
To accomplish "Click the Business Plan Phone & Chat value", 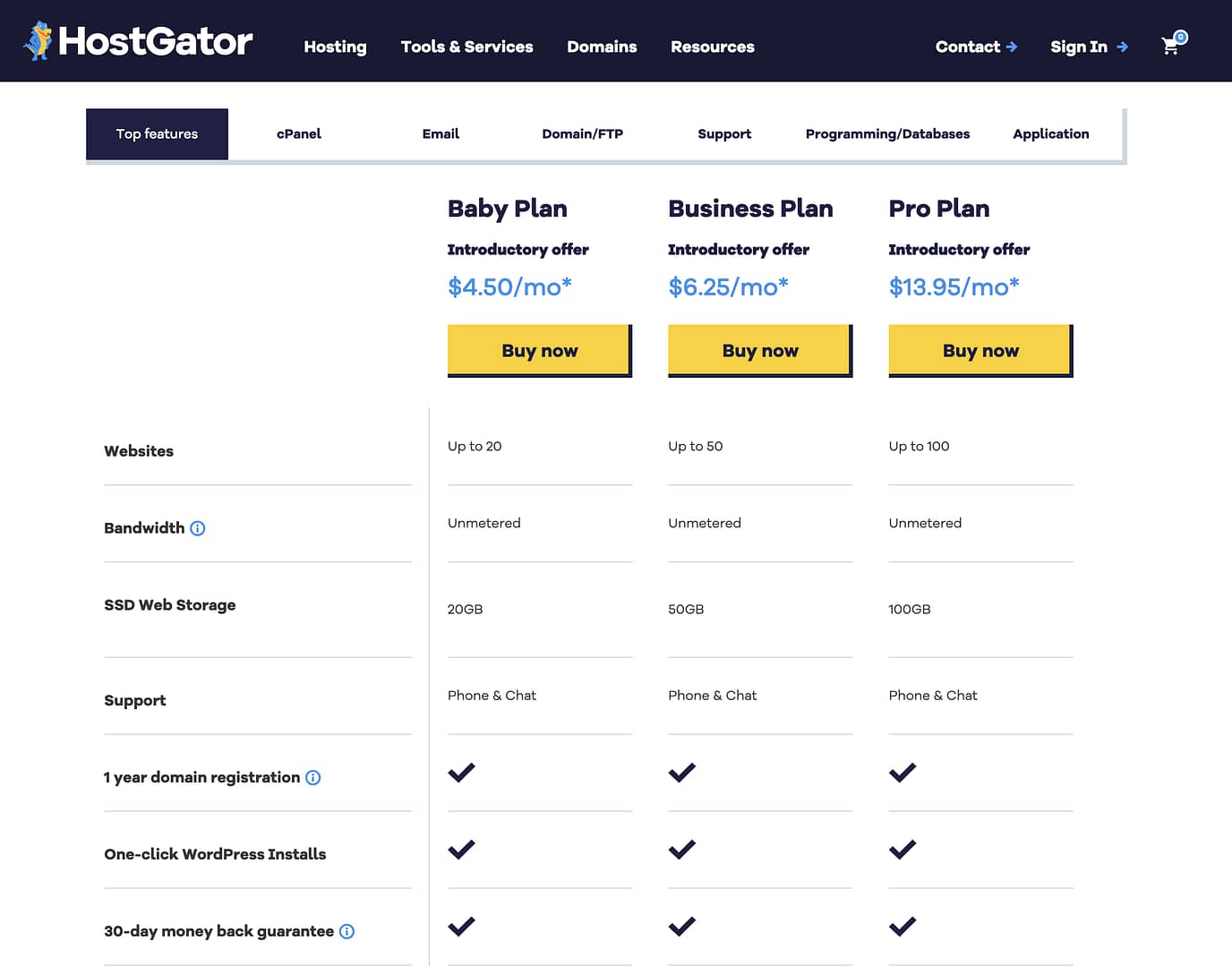I will pyautogui.click(x=713, y=695).
